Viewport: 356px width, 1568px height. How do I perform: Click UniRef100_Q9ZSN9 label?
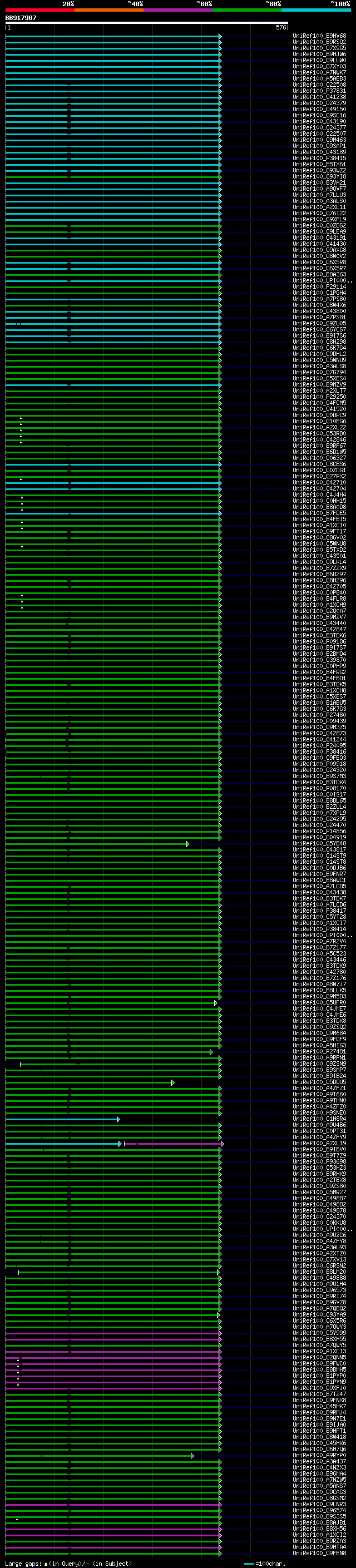coord(319,1064)
